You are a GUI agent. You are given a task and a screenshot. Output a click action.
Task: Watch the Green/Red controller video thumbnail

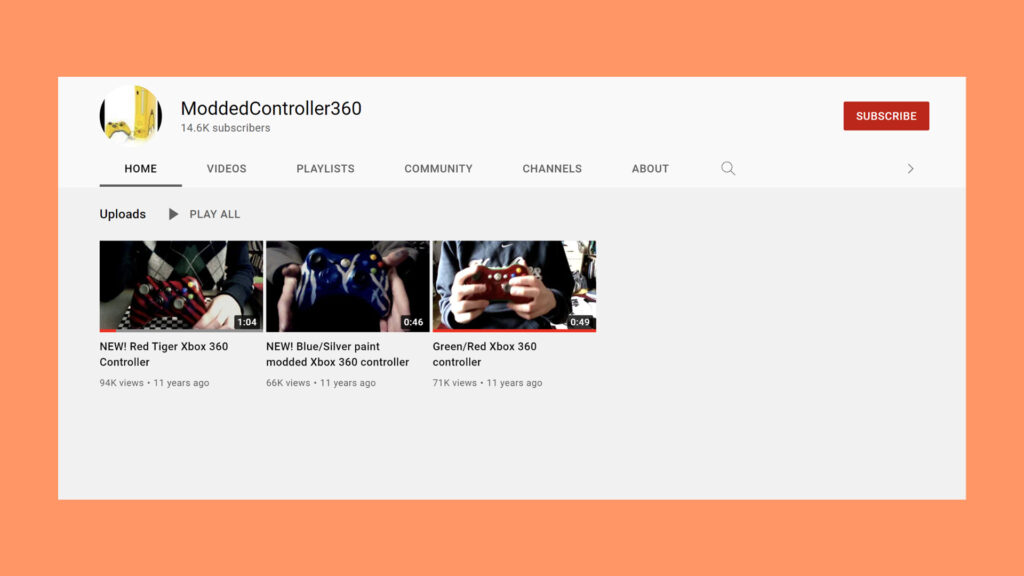(515, 286)
